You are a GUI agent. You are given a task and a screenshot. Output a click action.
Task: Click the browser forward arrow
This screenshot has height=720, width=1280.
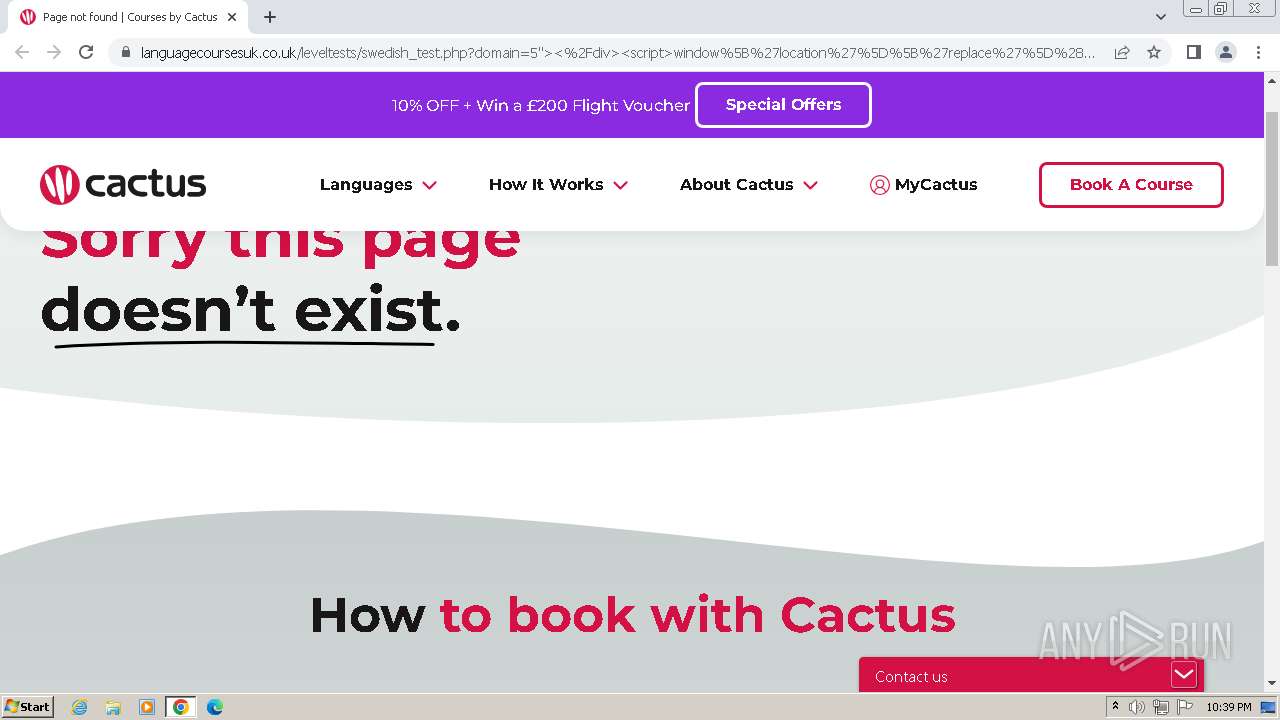(54, 52)
